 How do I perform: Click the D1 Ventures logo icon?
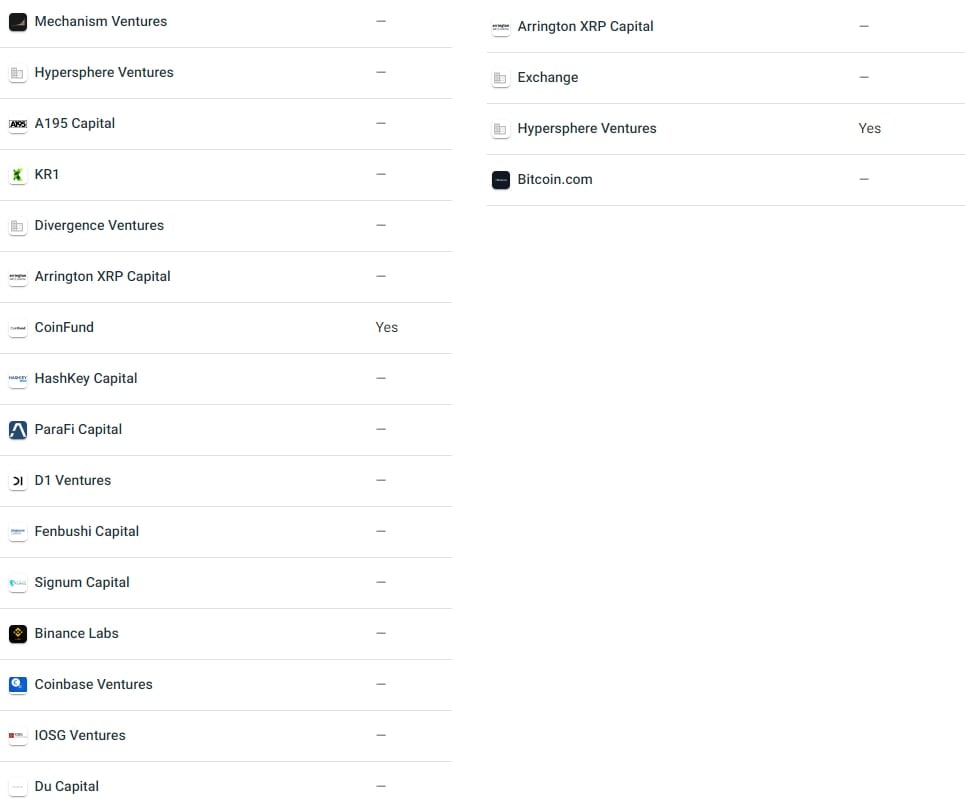[18, 481]
